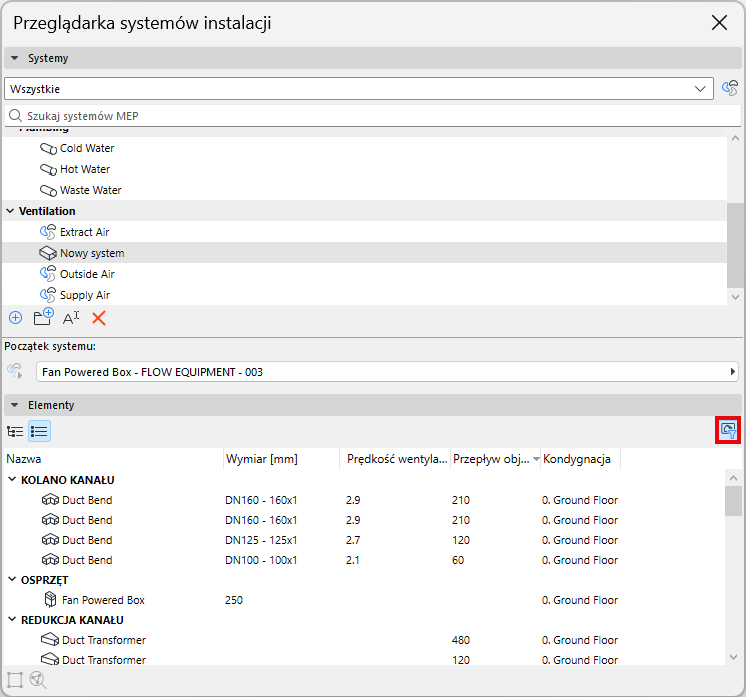Select the Waste Water system
This screenshot has width=746, height=697.
[364, 190]
